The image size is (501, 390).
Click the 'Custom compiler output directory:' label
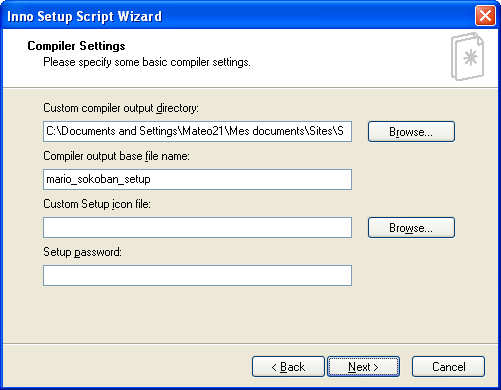tap(121, 108)
